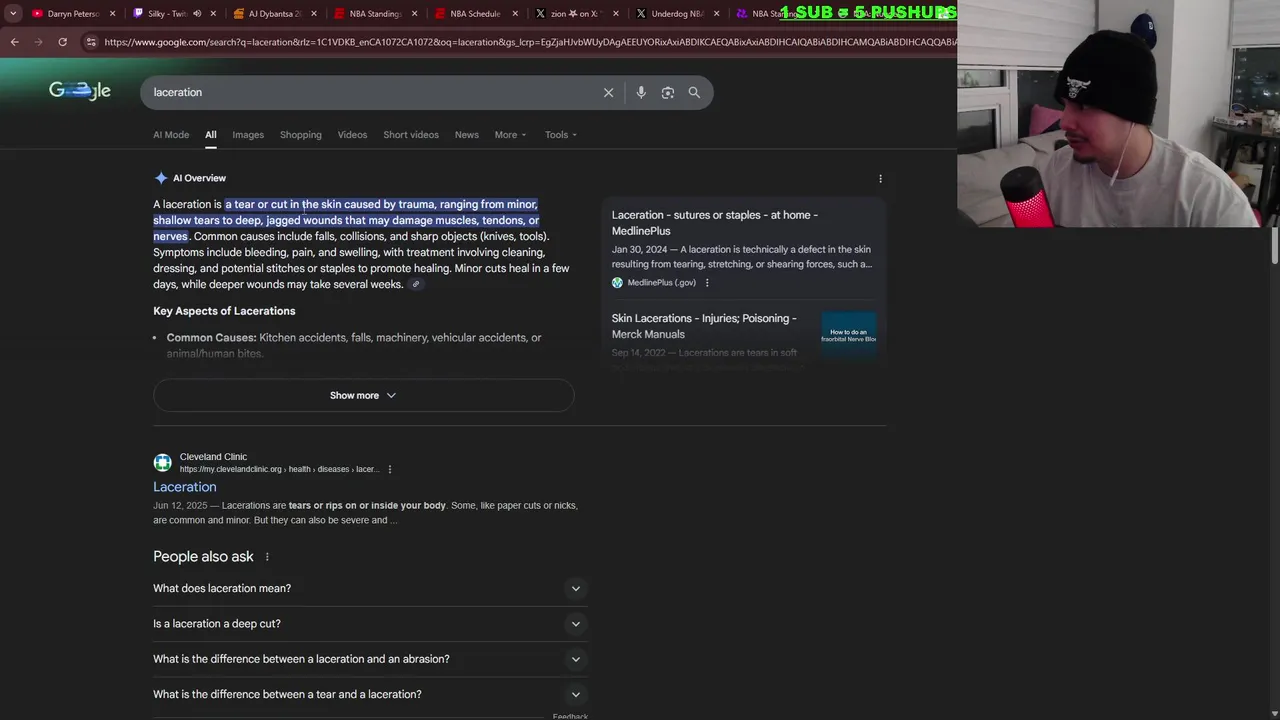Close the Underdog NBA tab

pos(716,14)
